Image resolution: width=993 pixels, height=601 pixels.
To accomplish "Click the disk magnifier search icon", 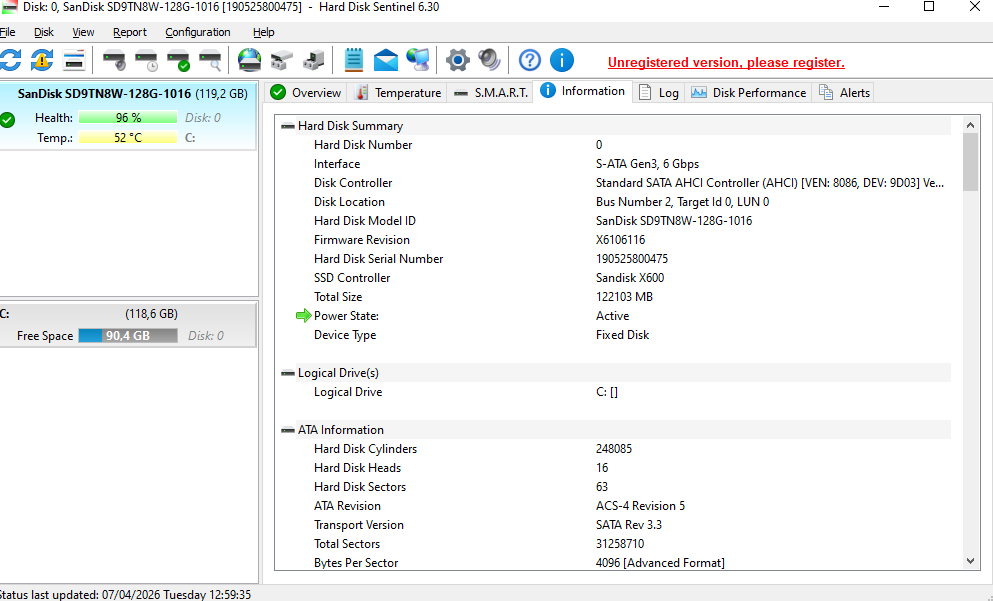I will pyautogui.click(x=210, y=60).
